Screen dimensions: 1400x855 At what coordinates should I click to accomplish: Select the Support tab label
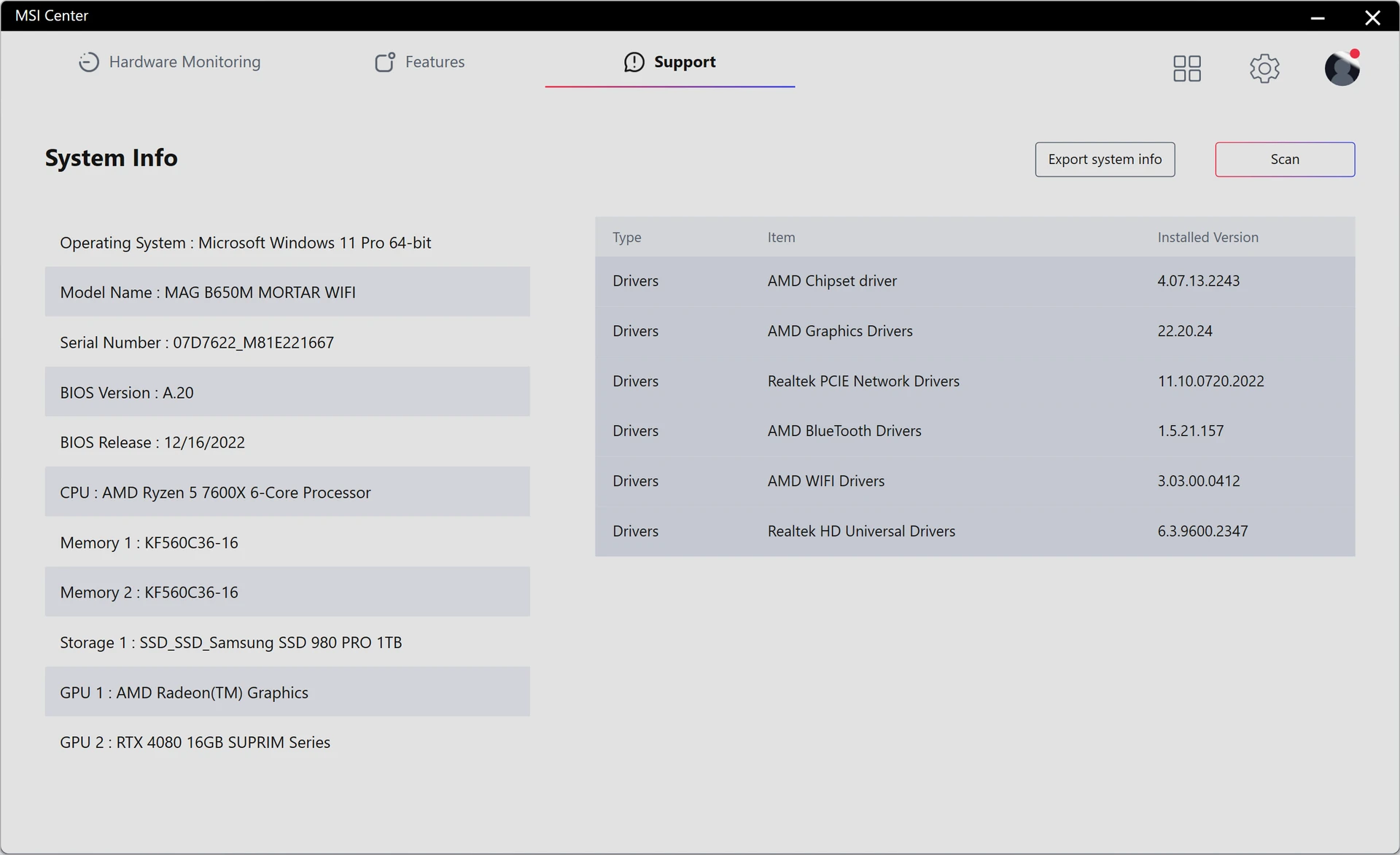pos(685,62)
